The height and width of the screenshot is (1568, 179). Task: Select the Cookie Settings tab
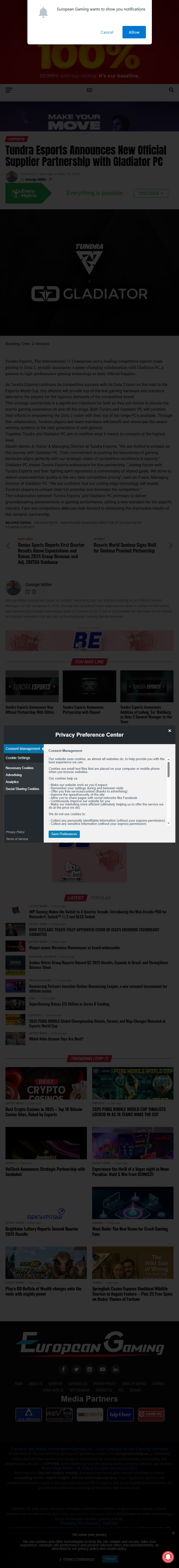[18, 758]
